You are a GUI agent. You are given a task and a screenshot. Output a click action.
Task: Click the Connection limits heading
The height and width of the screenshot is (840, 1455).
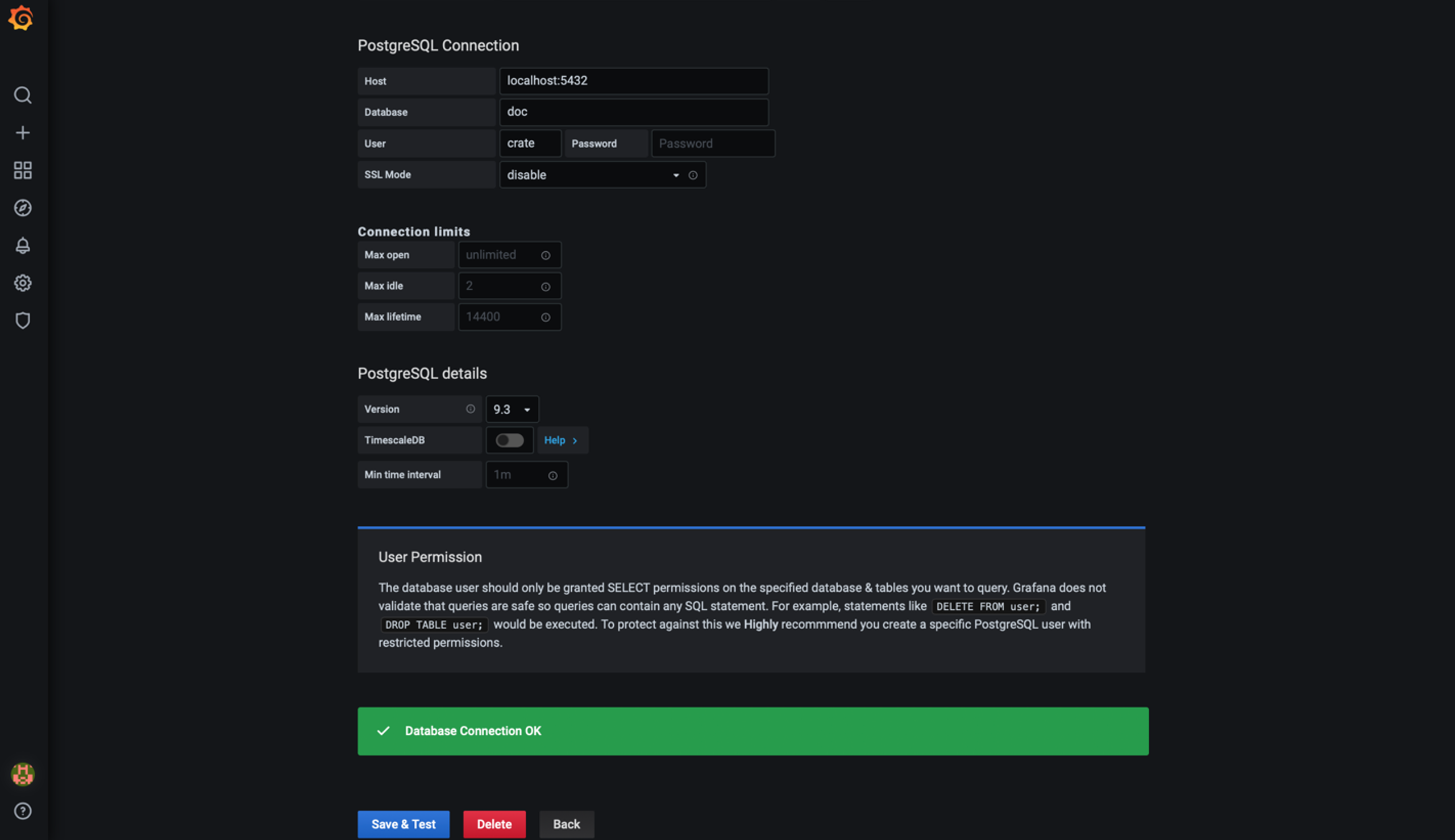pyautogui.click(x=414, y=231)
